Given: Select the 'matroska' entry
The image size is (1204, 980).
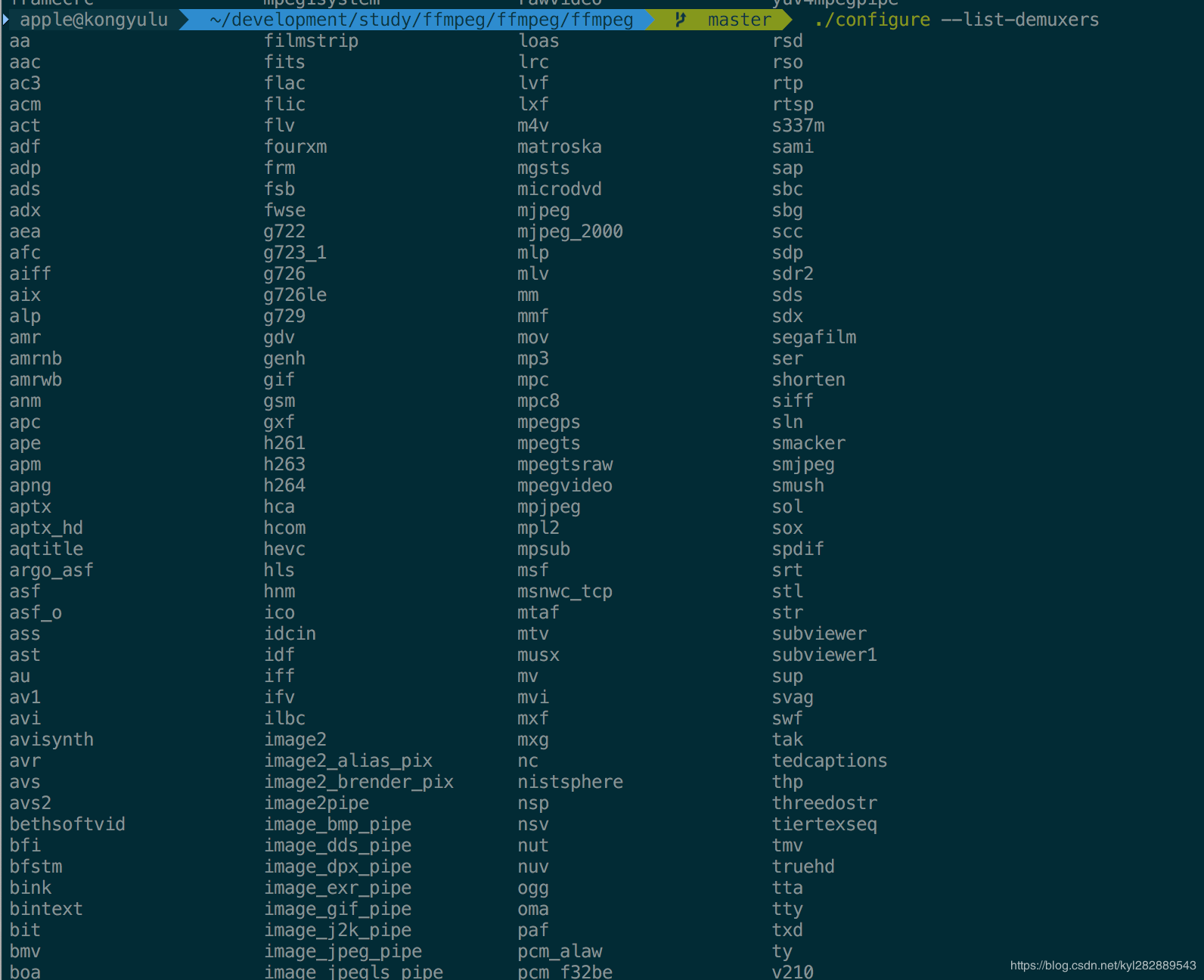Looking at the screenshot, I should point(560,147).
